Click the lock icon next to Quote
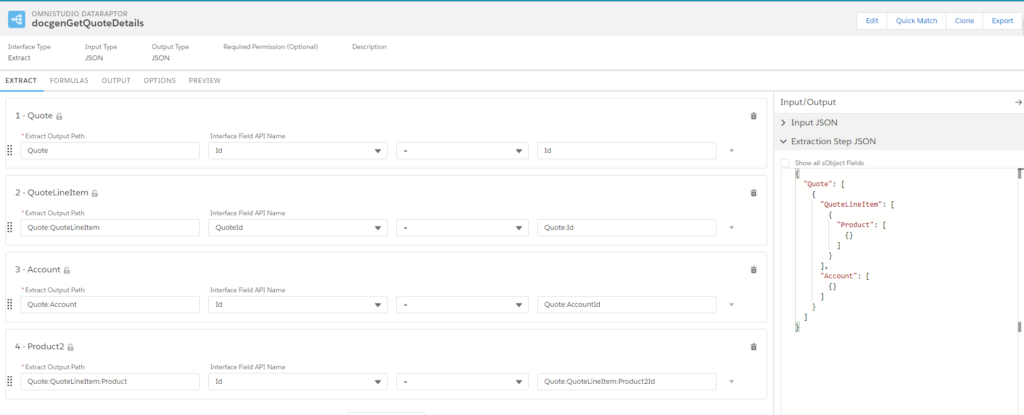 pos(59,116)
